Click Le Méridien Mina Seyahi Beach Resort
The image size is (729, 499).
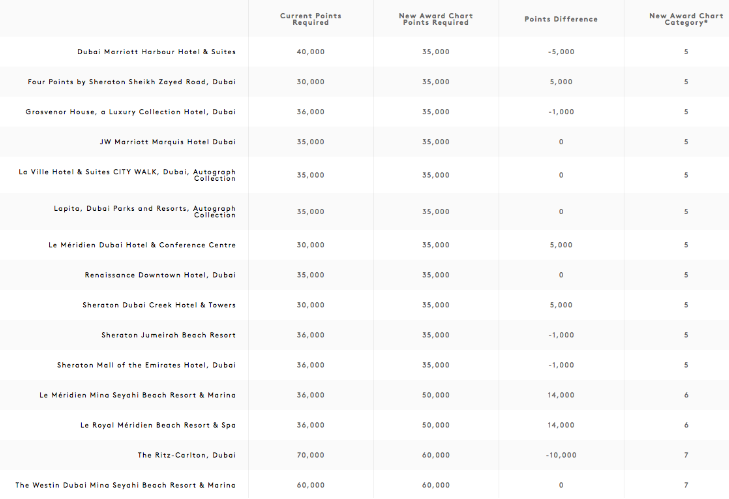137,395
